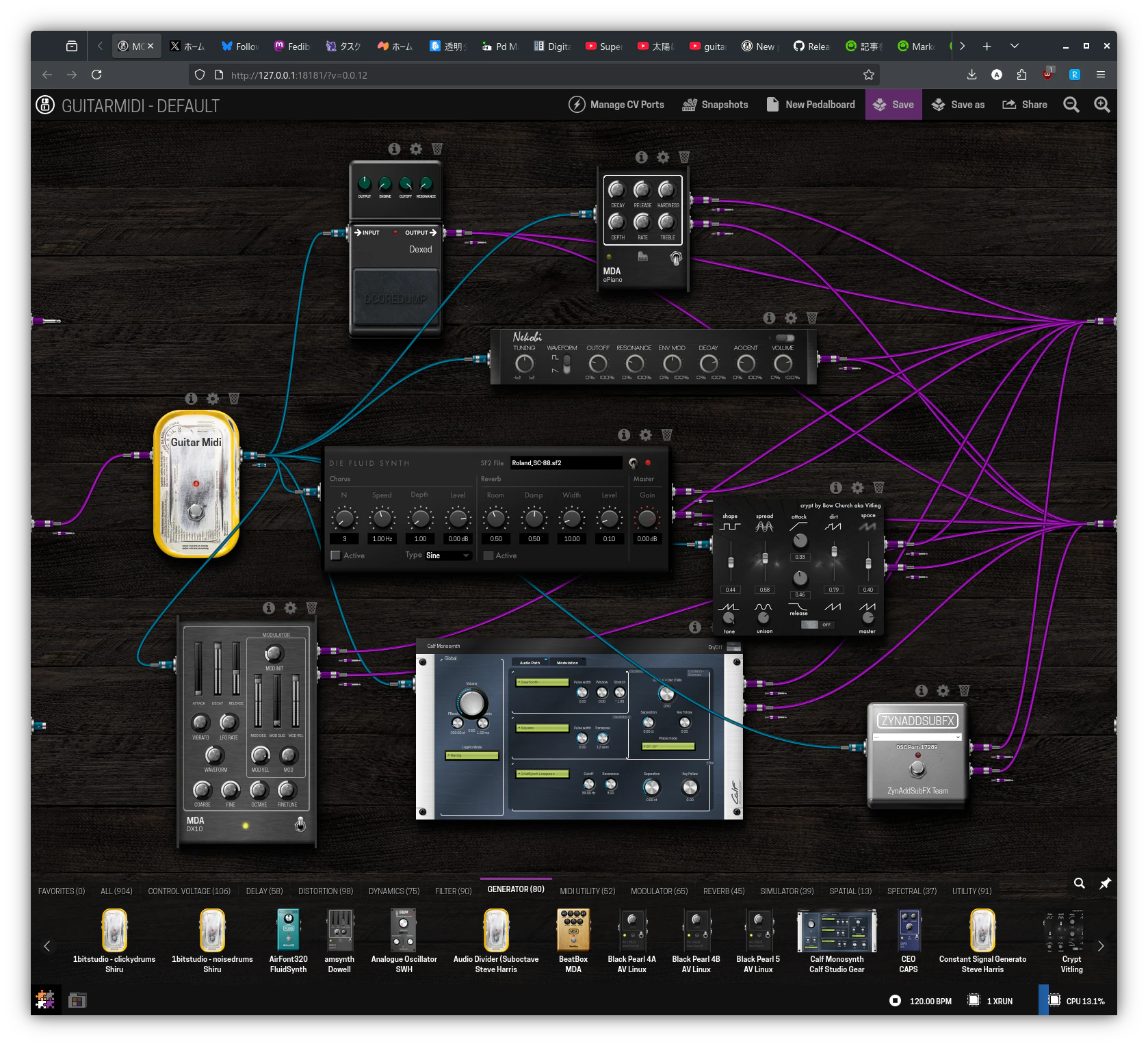Select the DISTORTION (98) category tab
This screenshot has width=1148, height=1046.
point(326,891)
